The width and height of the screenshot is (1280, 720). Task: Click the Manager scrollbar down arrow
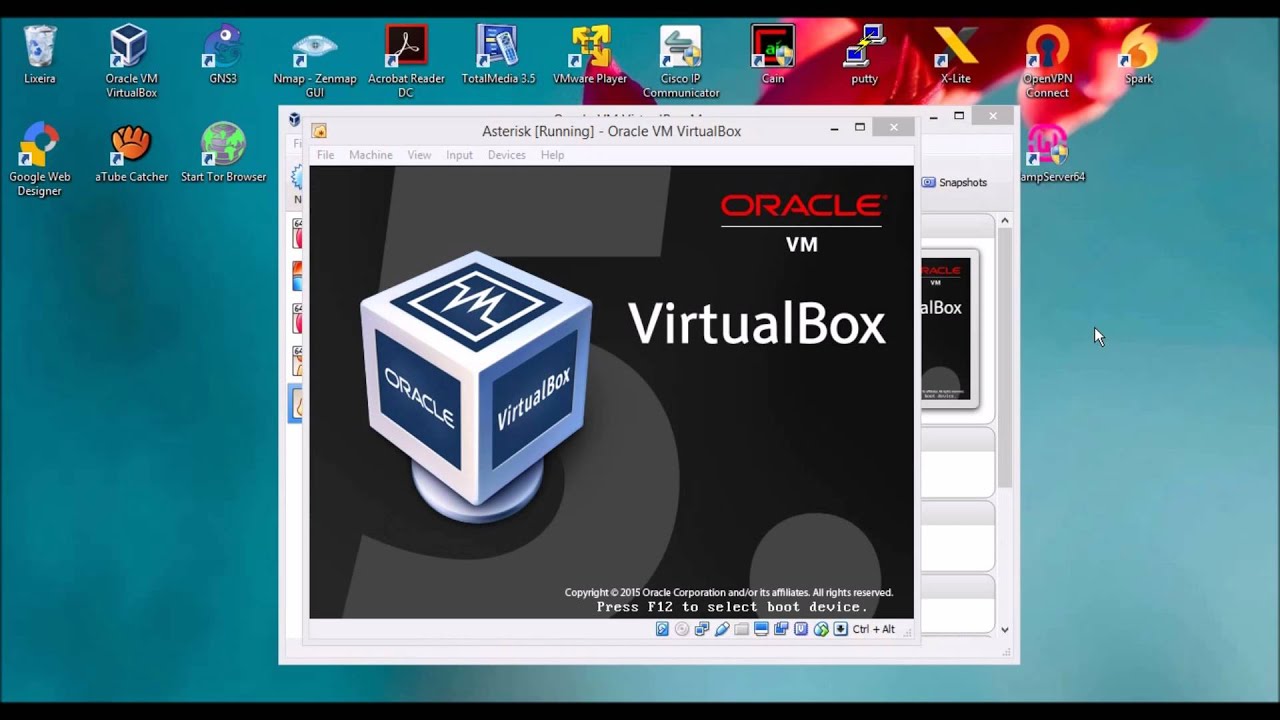tap(1005, 630)
